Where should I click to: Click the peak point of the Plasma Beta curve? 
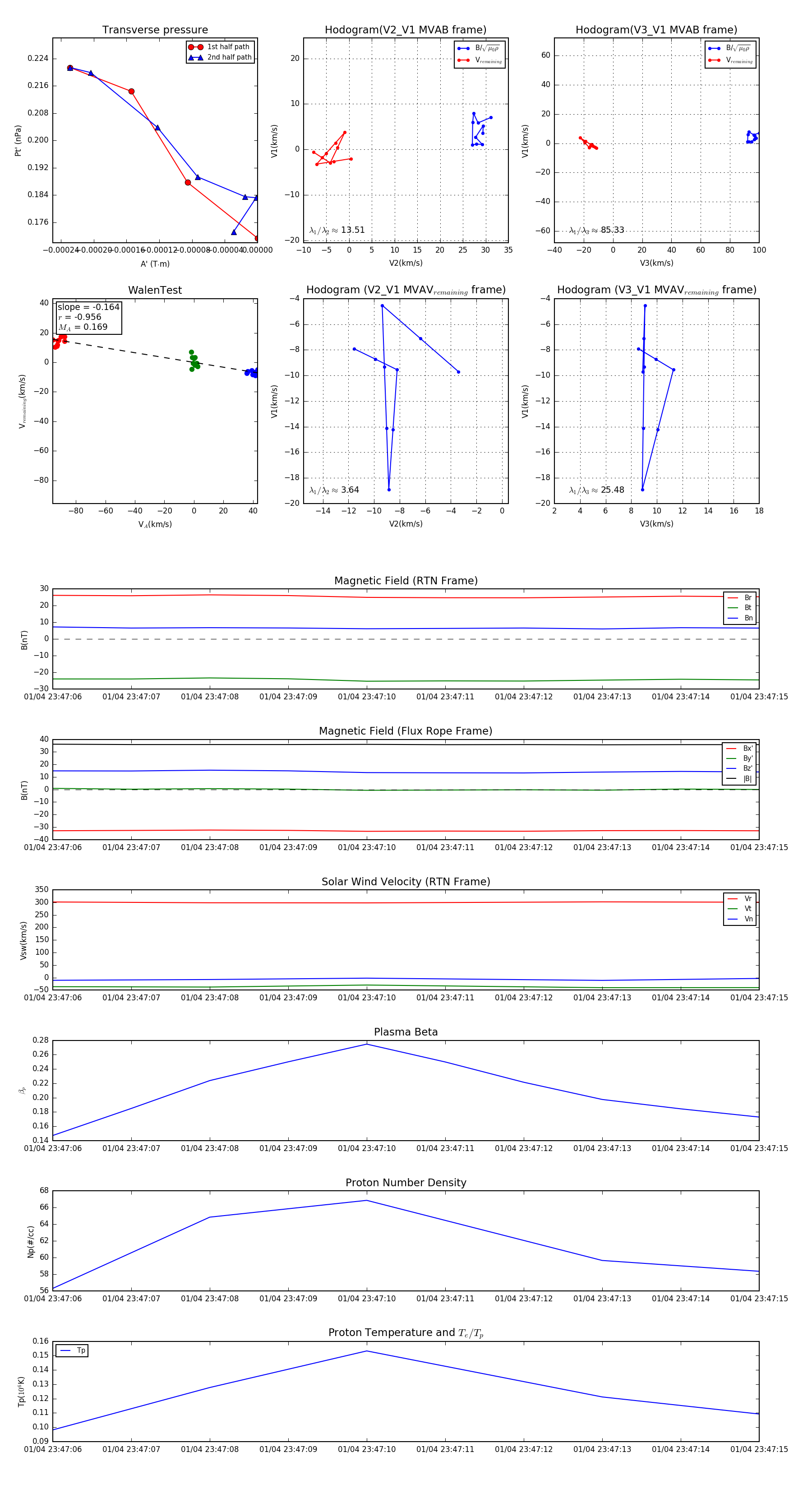(366, 1044)
